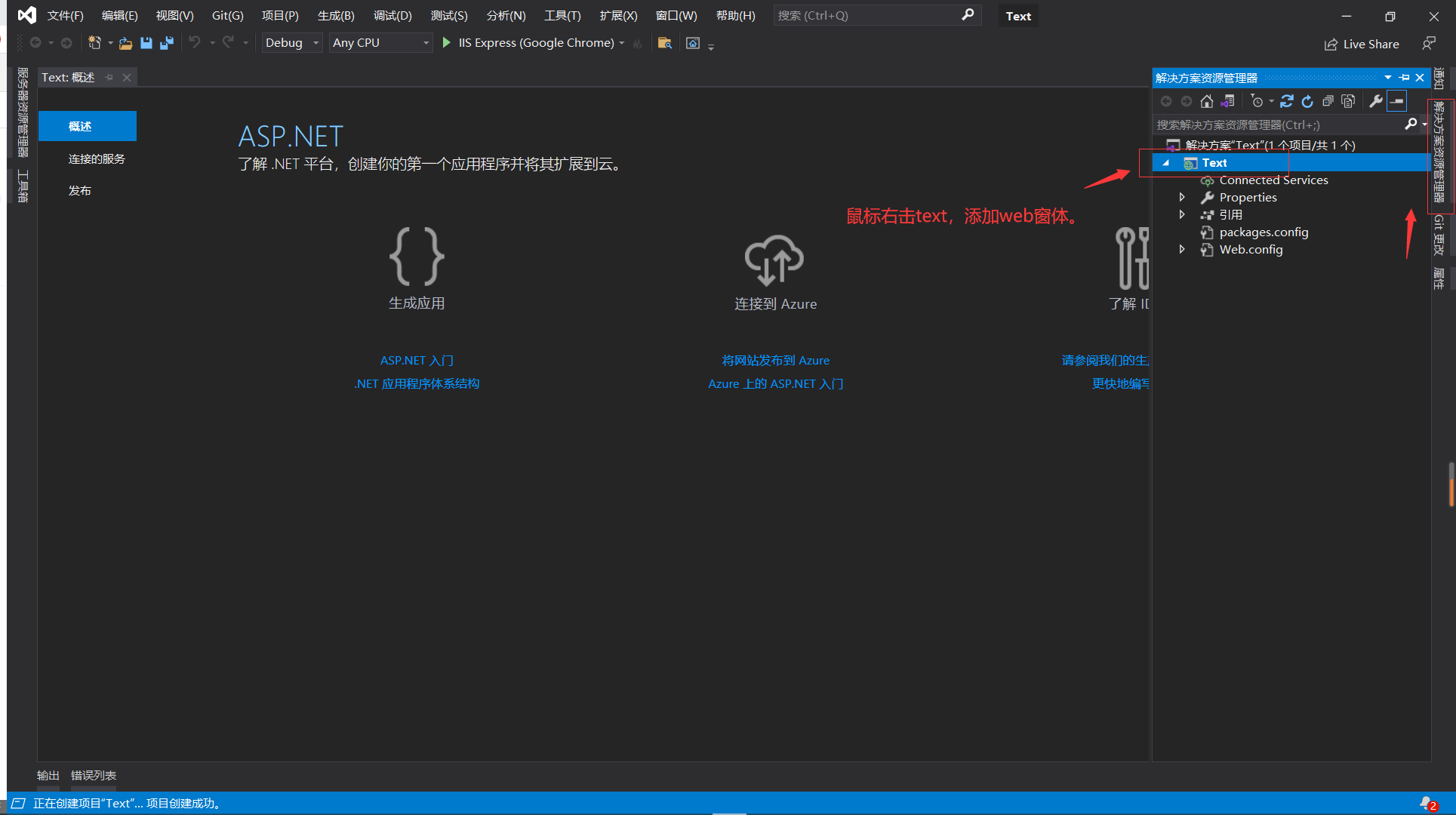
Task: Click the ASP.NET 入门 link
Action: click(417, 360)
